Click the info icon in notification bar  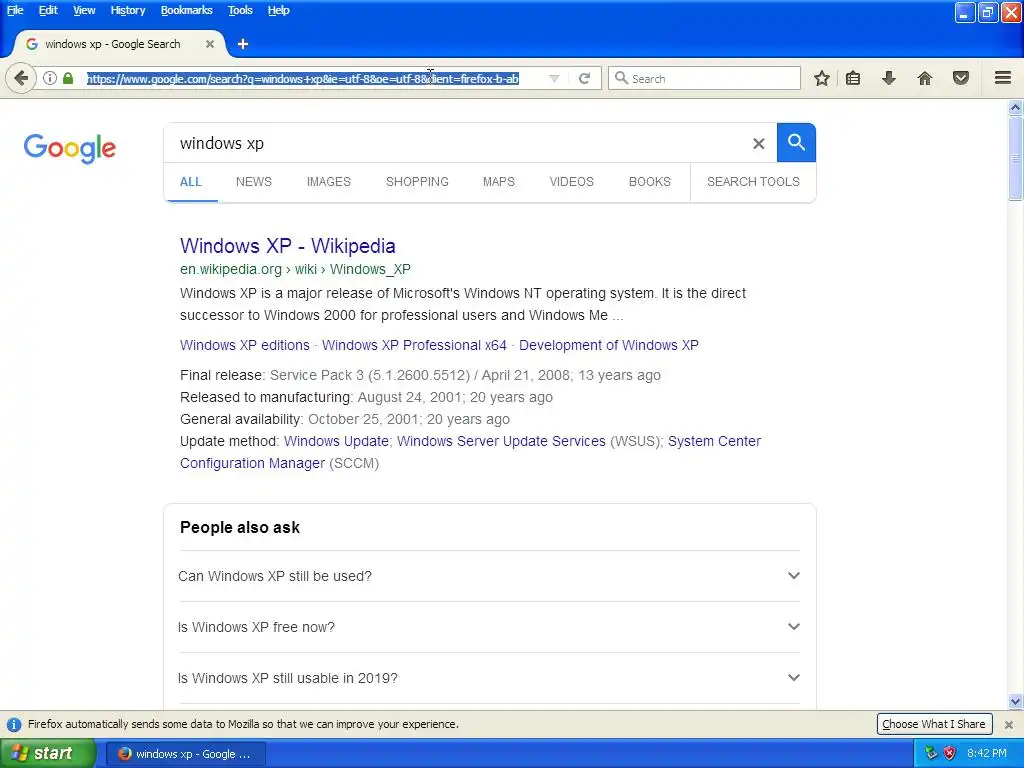click(x=14, y=724)
